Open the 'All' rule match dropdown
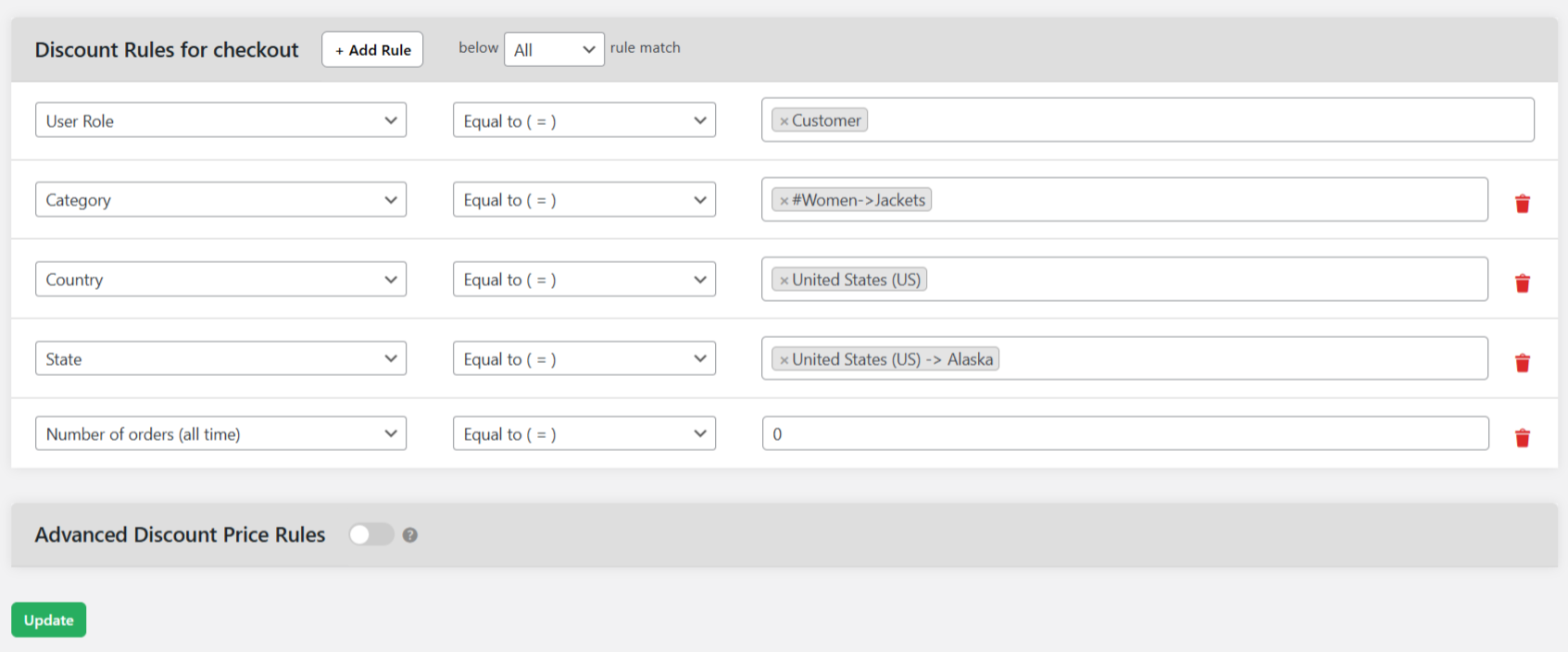The width and height of the screenshot is (1568, 652). point(554,50)
